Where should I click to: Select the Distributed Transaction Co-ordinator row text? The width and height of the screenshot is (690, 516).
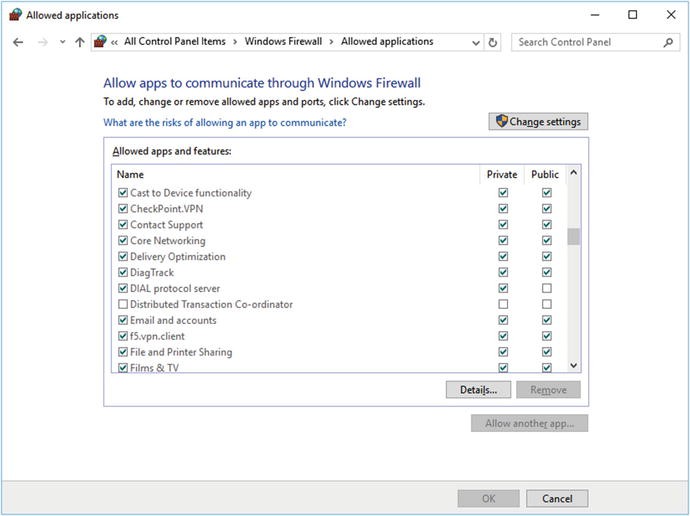211,304
